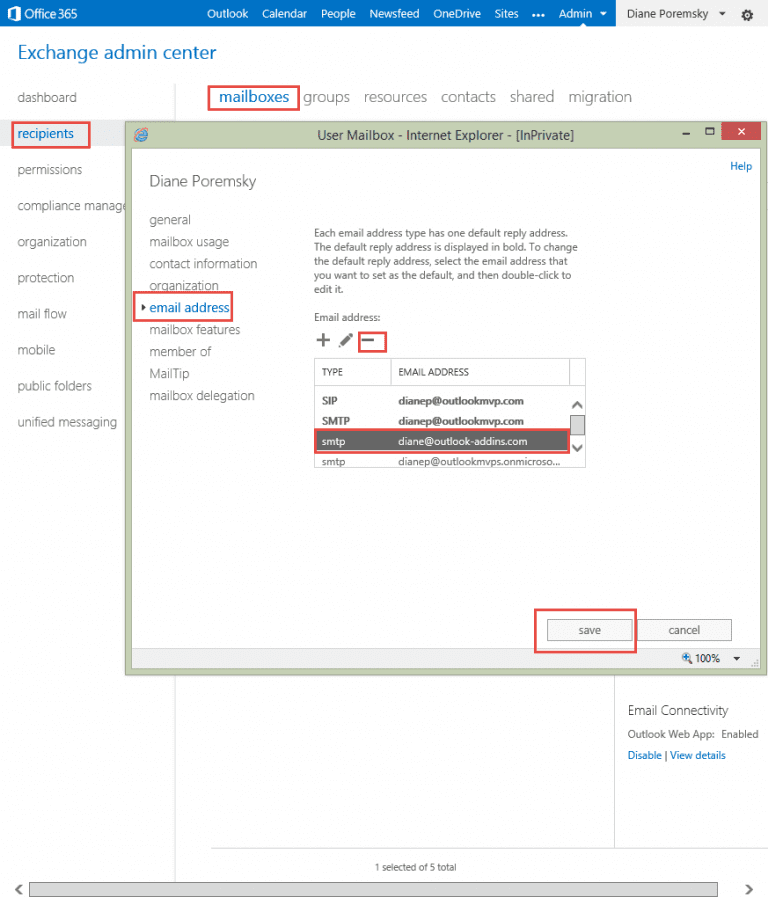Open MailTip in the dialog
Viewport: 768px width, 897px height.
(x=169, y=374)
